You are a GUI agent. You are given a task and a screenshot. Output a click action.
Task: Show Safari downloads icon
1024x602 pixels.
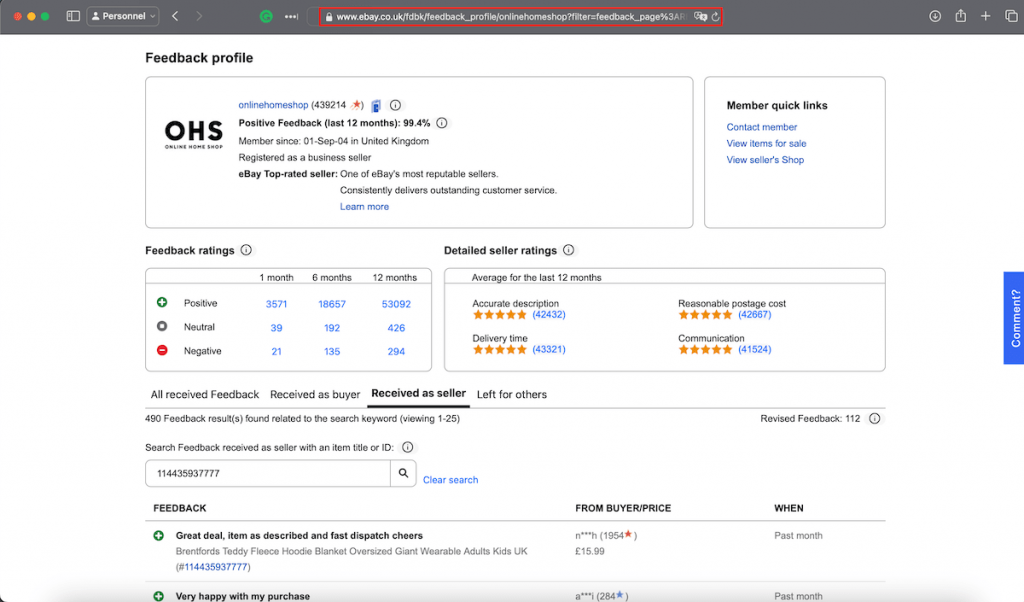tap(935, 16)
